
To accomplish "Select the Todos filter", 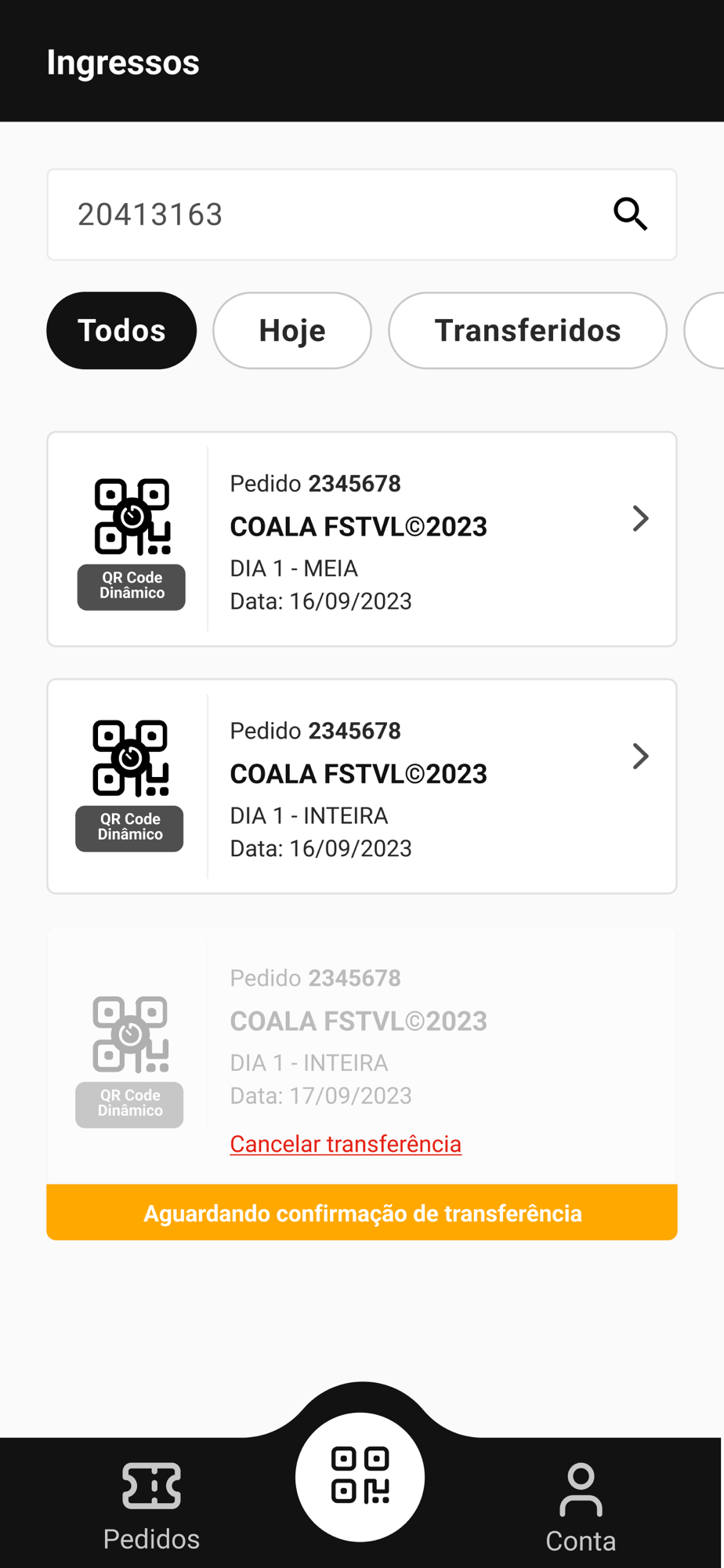I will click(121, 330).
